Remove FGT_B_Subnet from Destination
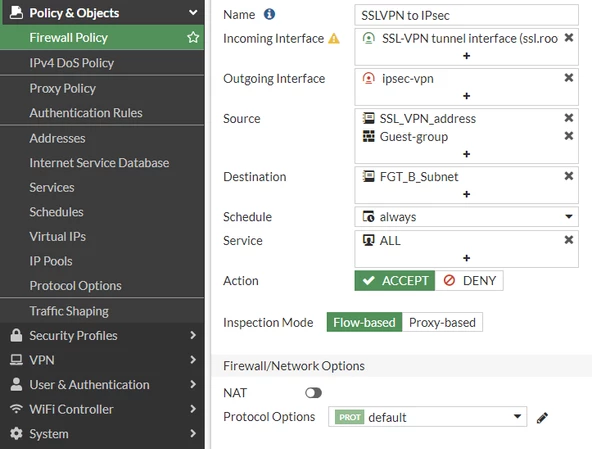592x449 pixels. pos(569,176)
